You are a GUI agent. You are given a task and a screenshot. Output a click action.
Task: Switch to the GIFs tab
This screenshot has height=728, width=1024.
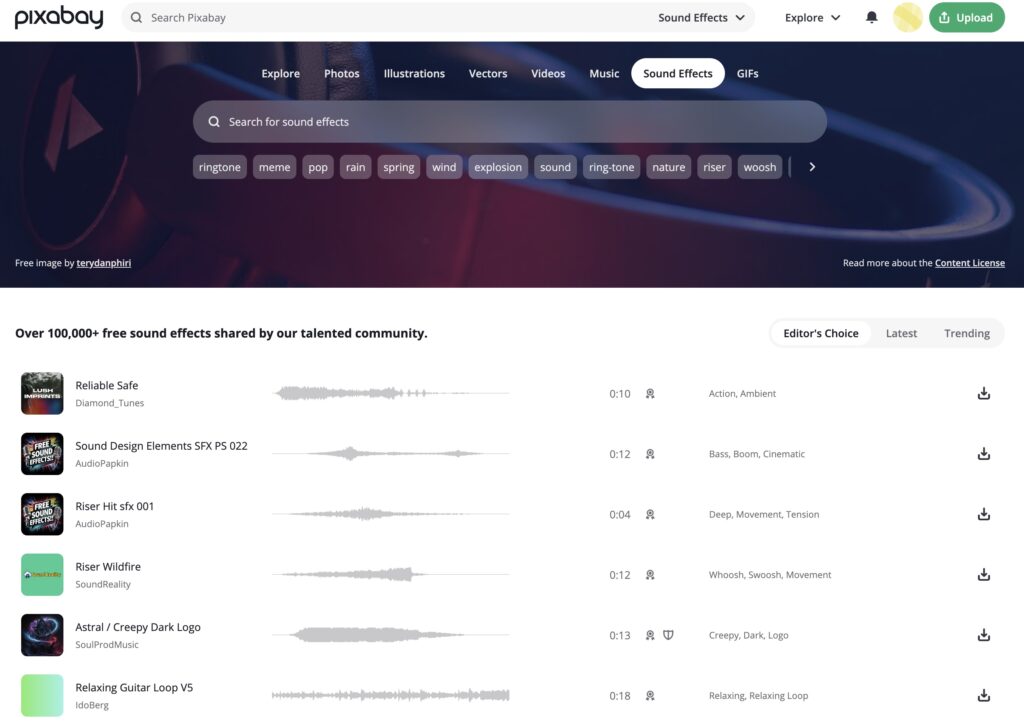click(748, 73)
